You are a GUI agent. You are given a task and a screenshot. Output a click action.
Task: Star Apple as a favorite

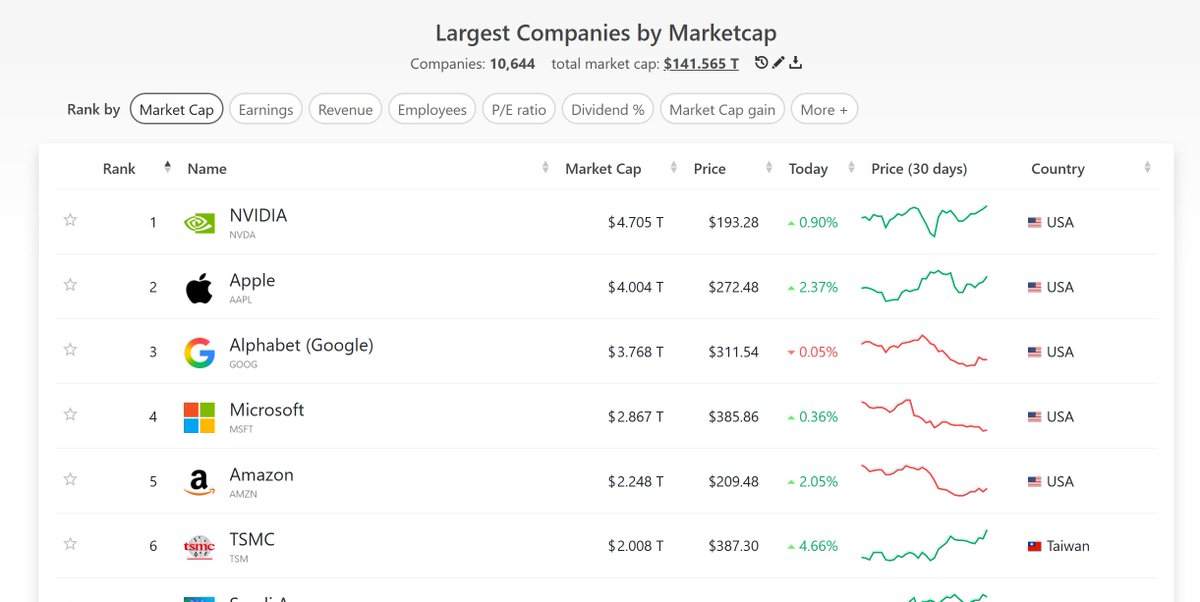click(x=70, y=285)
